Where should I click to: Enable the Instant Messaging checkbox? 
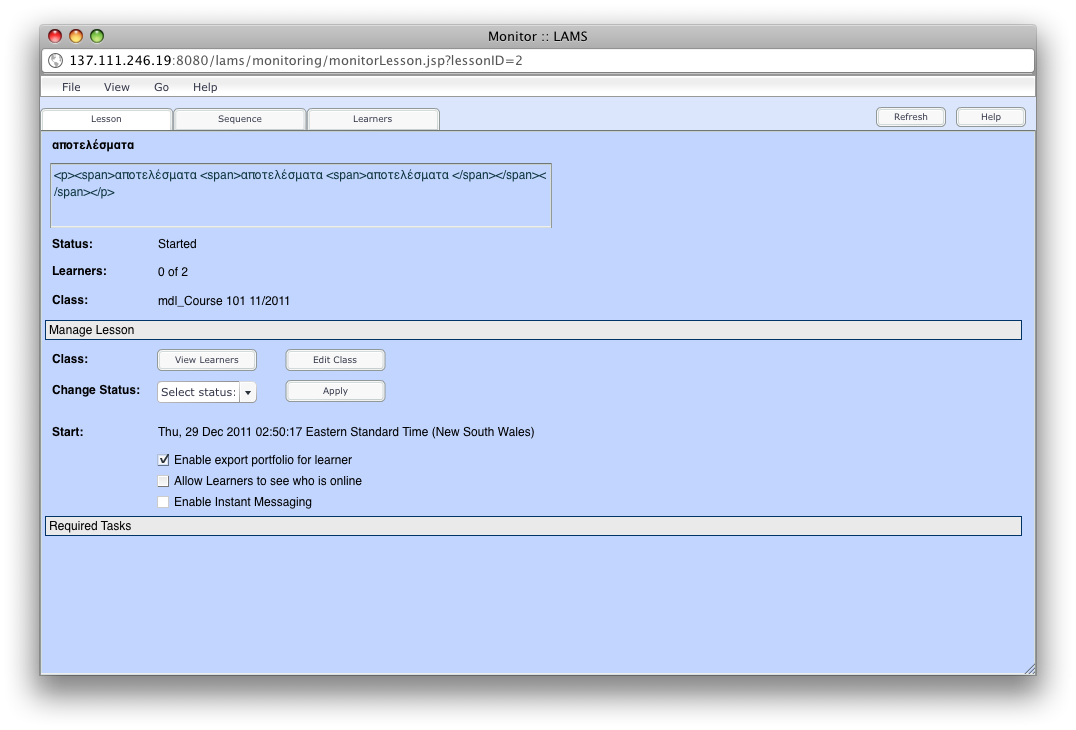[x=164, y=502]
